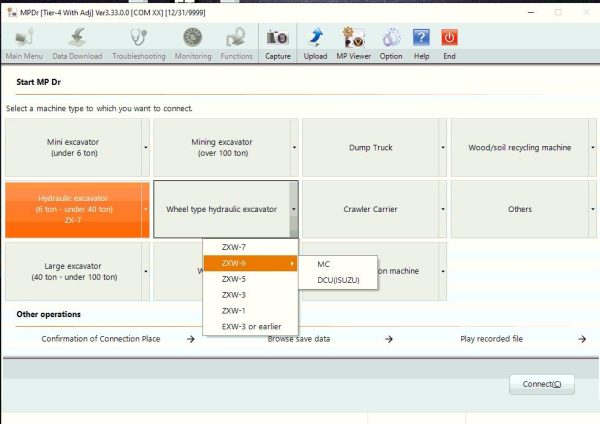Select Mini excavator (under 6 ton)
The image size is (600, 424).
(x=73, y=148)
